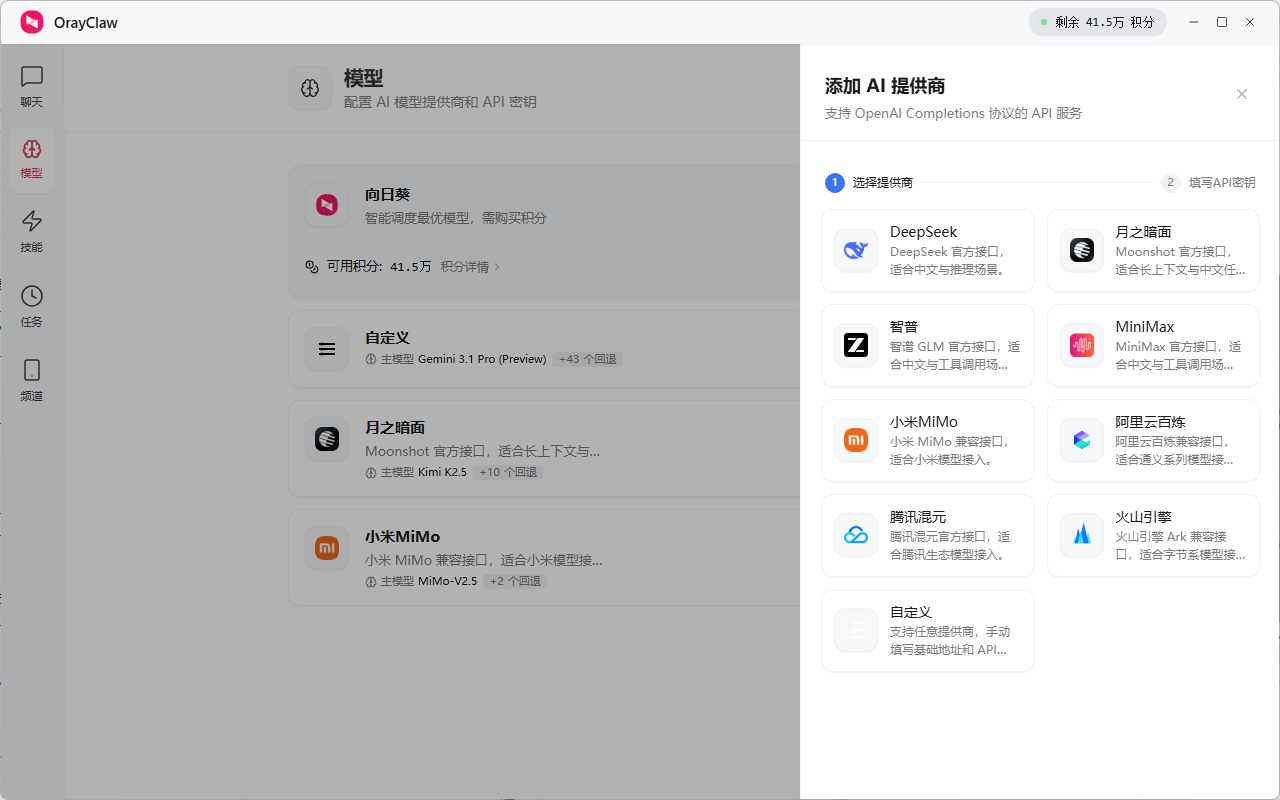Click the 月之暗面 logo in main panel
The height and width of the screenshot is (800, 1280).
tap(327, 438)
